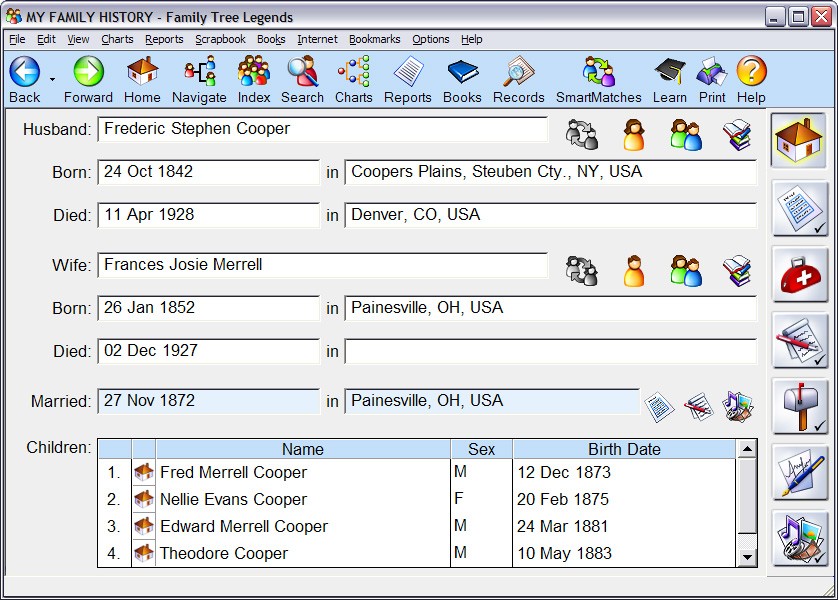The height and width of the screenshot is (600, 838).
Task: Open the View menu
Action: (x=78, y=39)
